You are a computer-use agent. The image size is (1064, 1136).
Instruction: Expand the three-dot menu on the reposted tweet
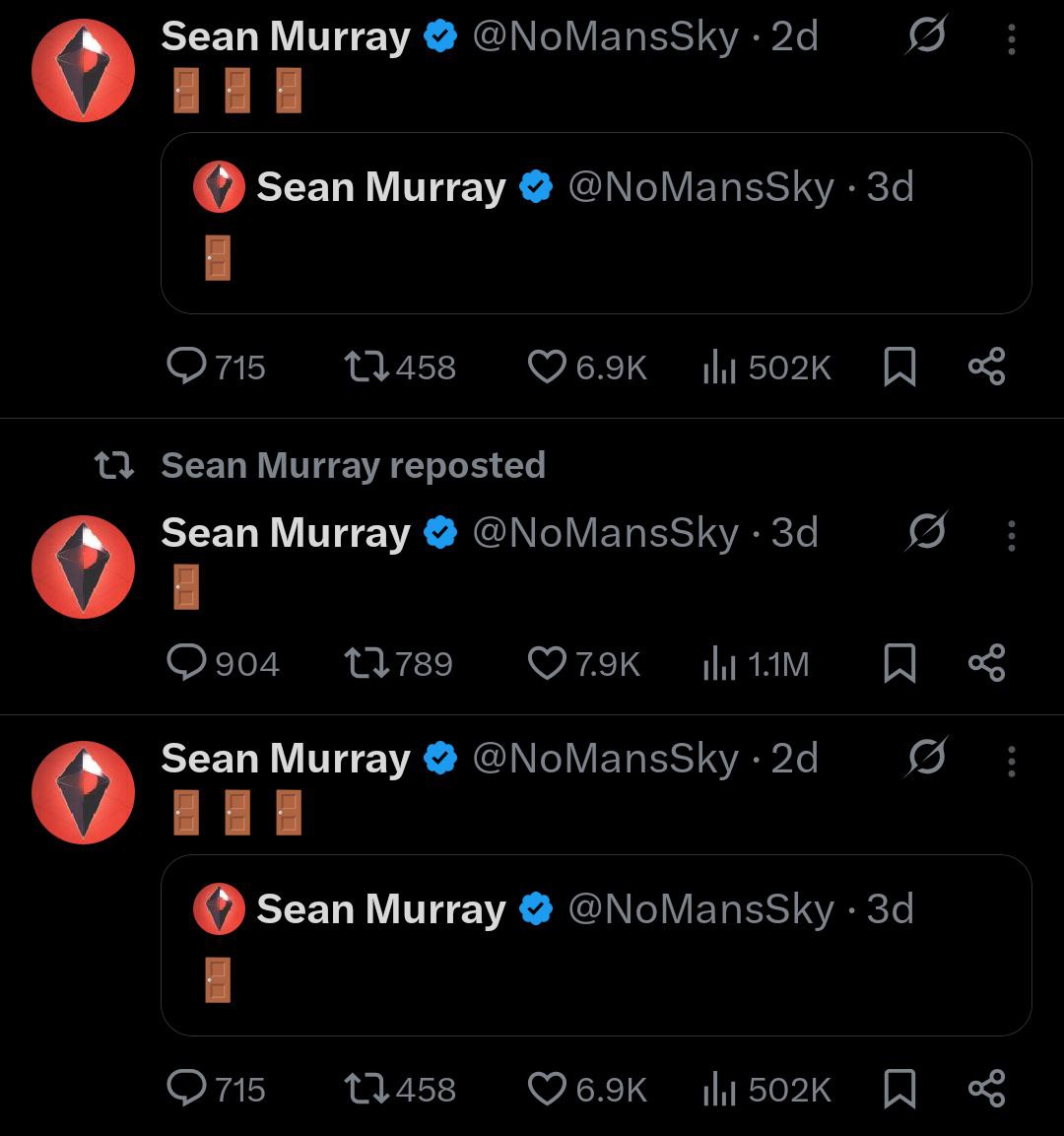(x=1011, y=535)
